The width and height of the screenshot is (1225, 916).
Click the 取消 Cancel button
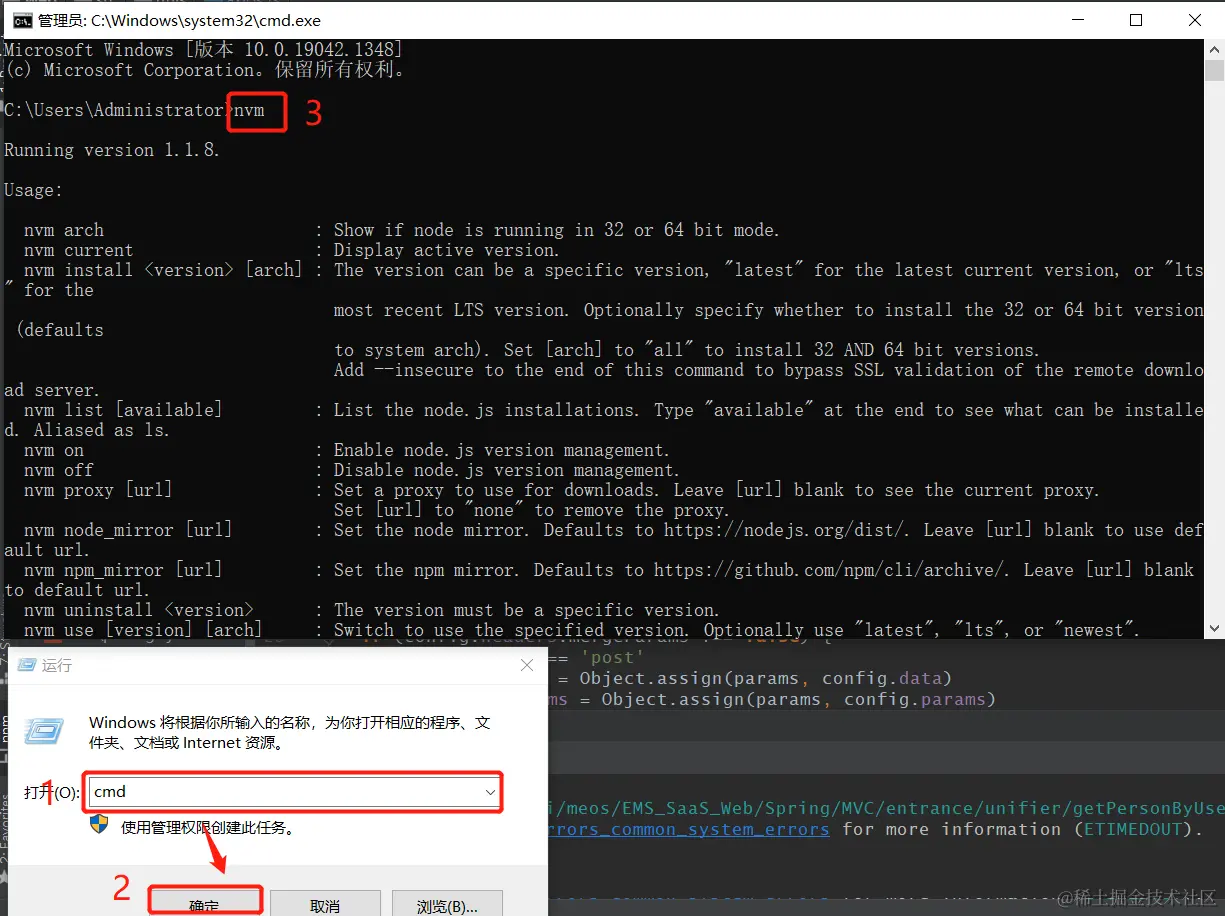[x=325, y=903]
